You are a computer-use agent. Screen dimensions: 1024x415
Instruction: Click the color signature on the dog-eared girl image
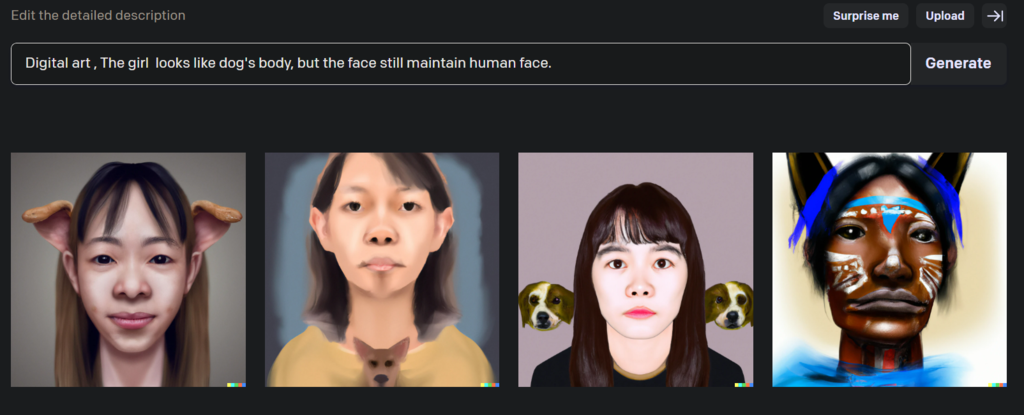click(x=236, y=385)
